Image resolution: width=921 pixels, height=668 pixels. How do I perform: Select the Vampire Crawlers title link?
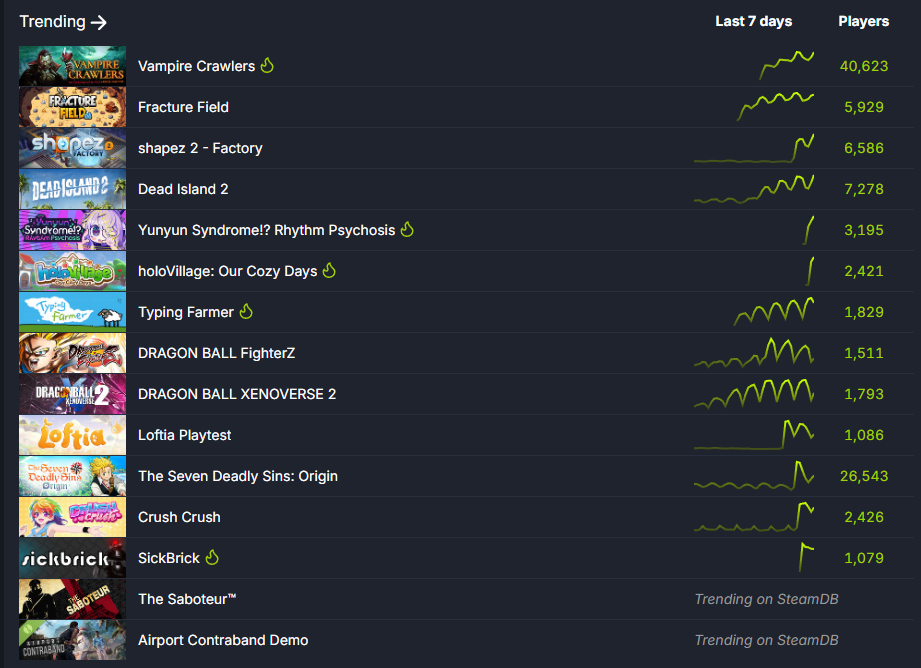click(x=197, y=66)
